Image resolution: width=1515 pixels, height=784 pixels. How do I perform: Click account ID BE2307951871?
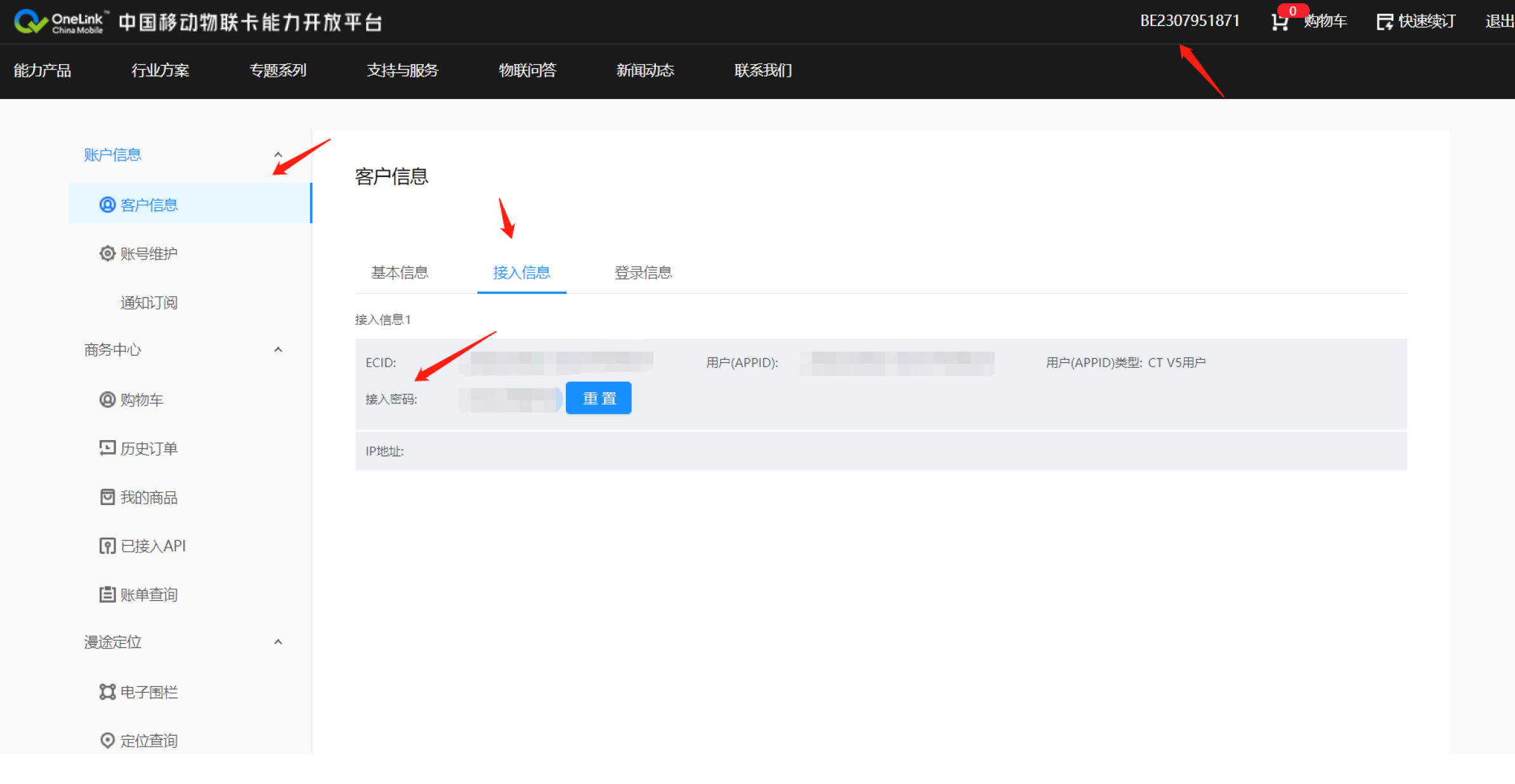pos(1190,21)
